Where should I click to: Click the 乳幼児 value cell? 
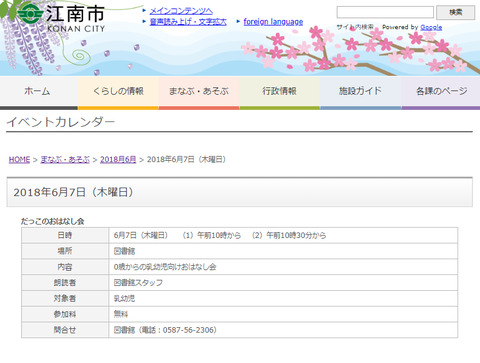click(283, 298)
